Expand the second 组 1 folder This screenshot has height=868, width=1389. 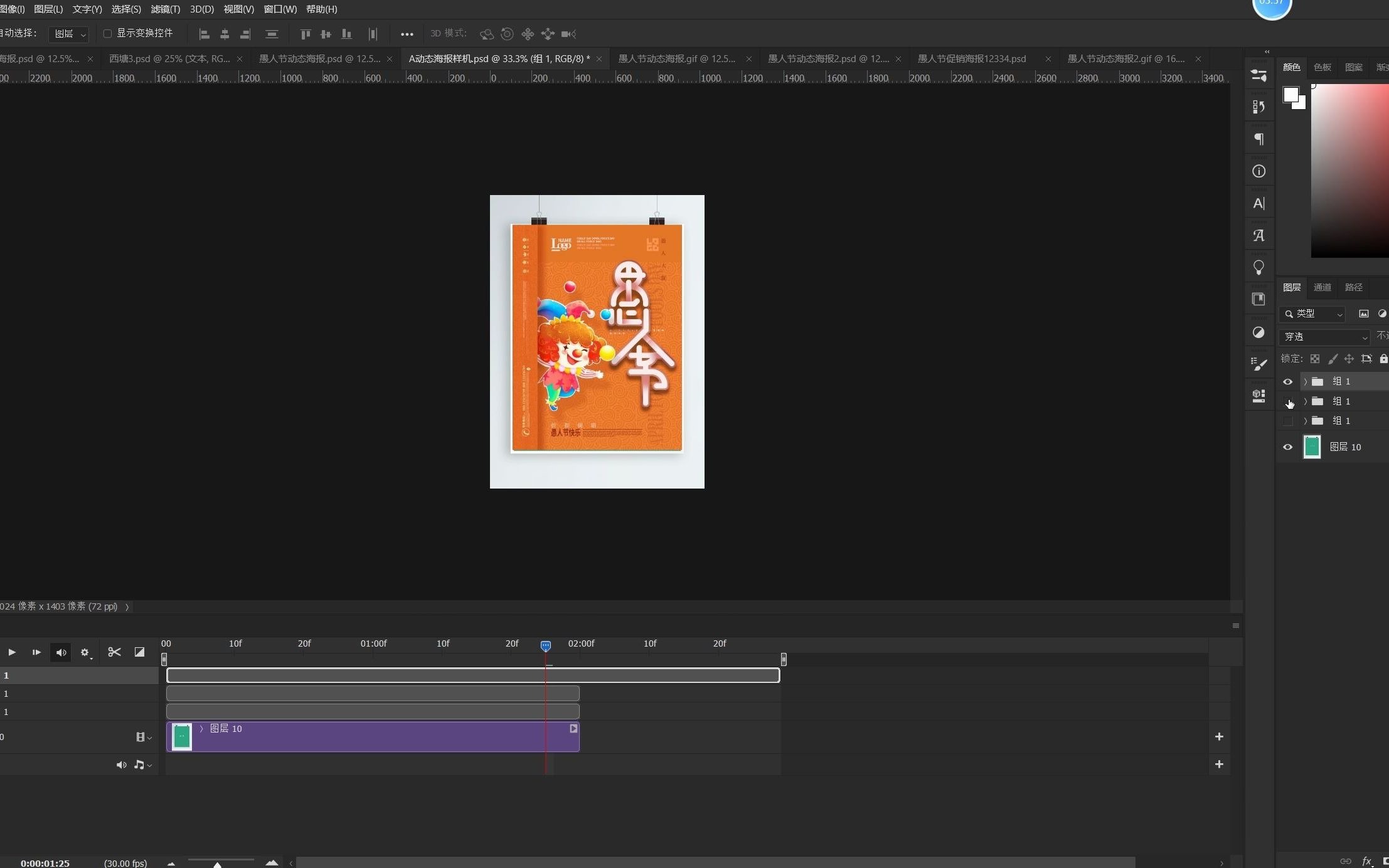(x=1306, y=401)
